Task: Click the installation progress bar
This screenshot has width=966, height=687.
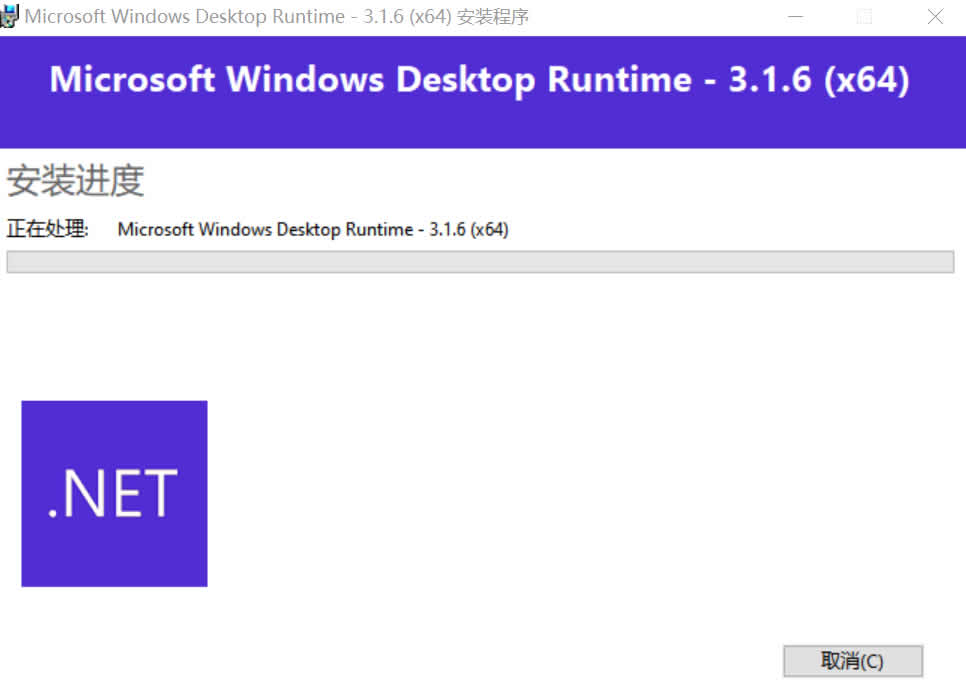Action: [480, 262]
